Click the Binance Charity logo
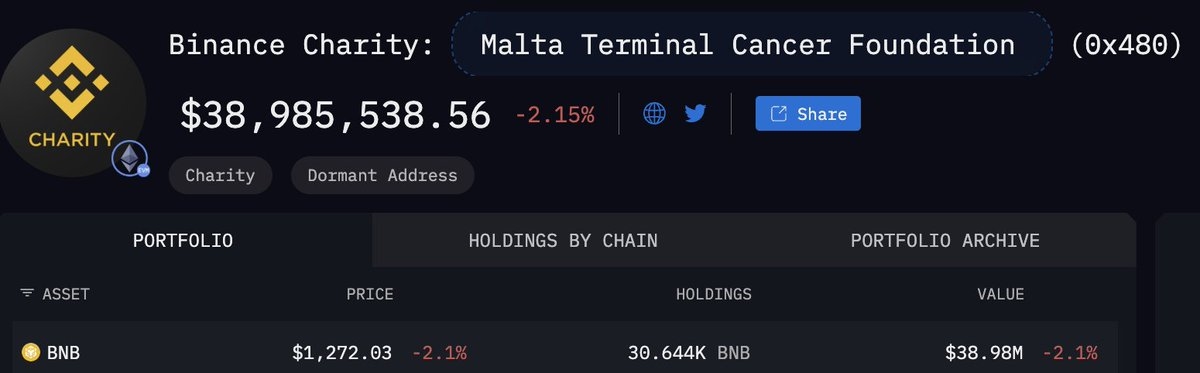The width and height of the screenshot is (1200, 373). click(x=70, y=101)
